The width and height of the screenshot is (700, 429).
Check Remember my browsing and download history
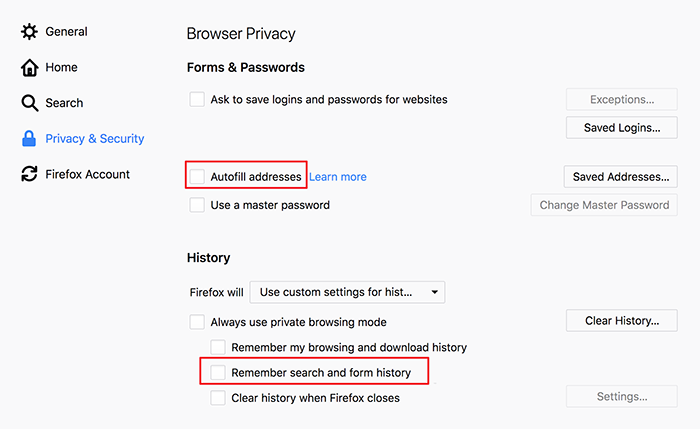click(218, 347)
